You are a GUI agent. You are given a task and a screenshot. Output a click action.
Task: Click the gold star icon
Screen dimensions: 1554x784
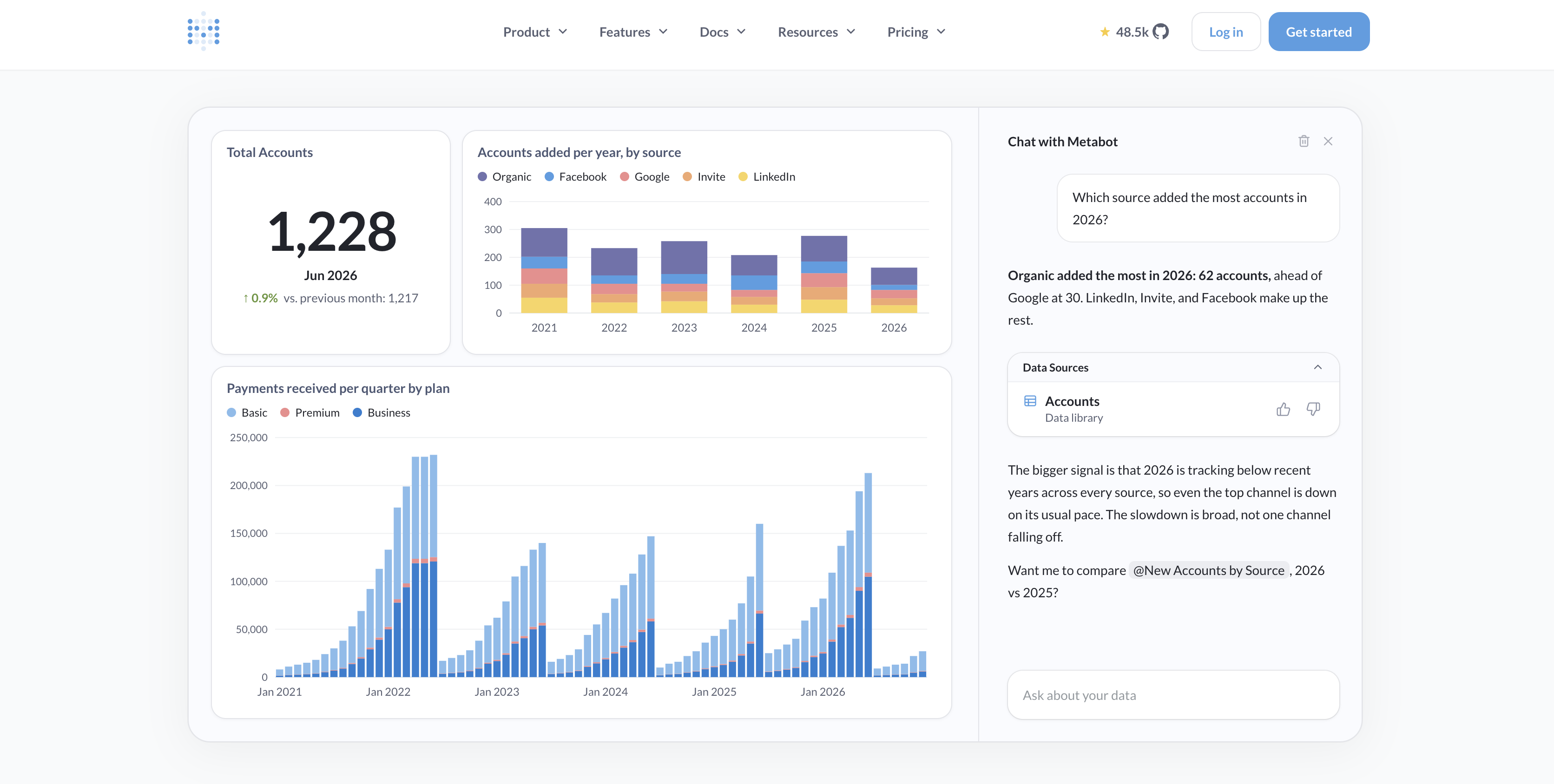click(1105, 32)
